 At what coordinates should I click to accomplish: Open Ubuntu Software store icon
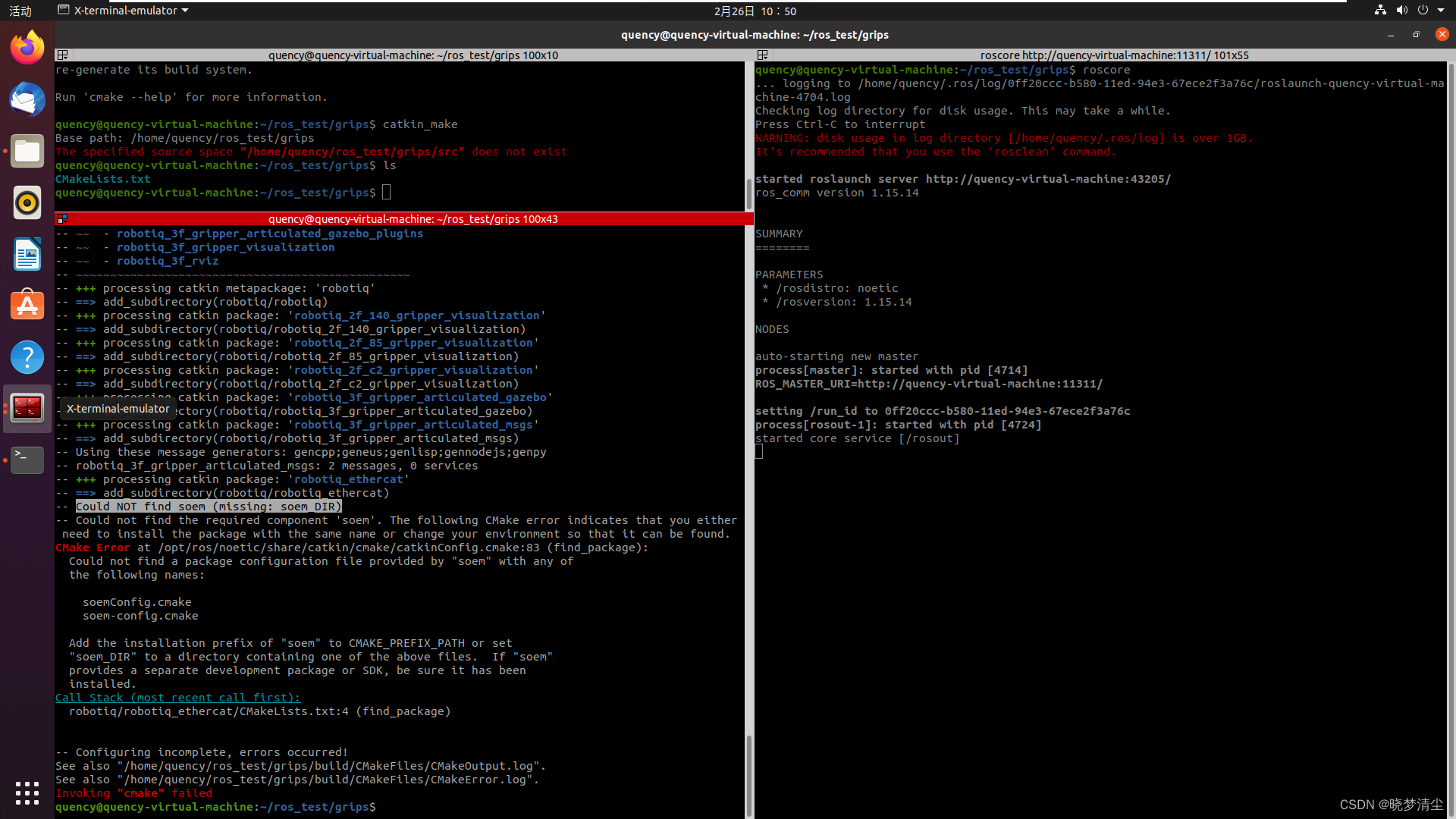tap(27, 306)
